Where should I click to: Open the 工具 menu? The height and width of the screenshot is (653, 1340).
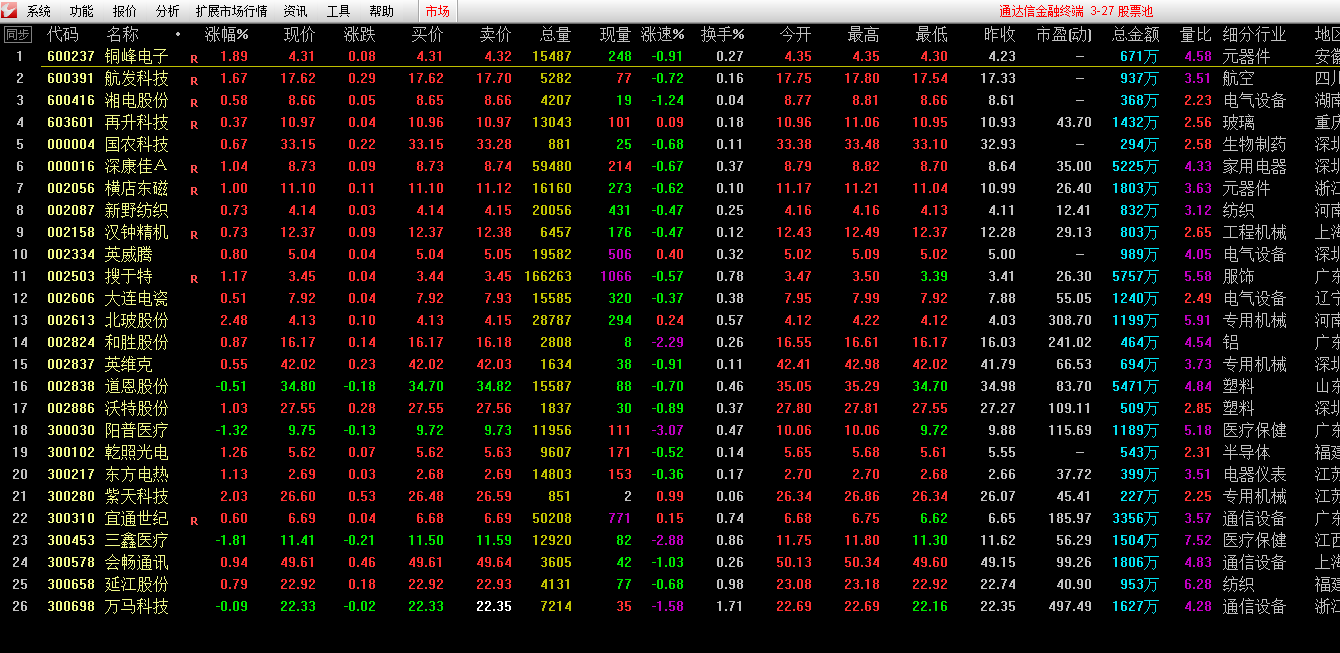(338, 11)
